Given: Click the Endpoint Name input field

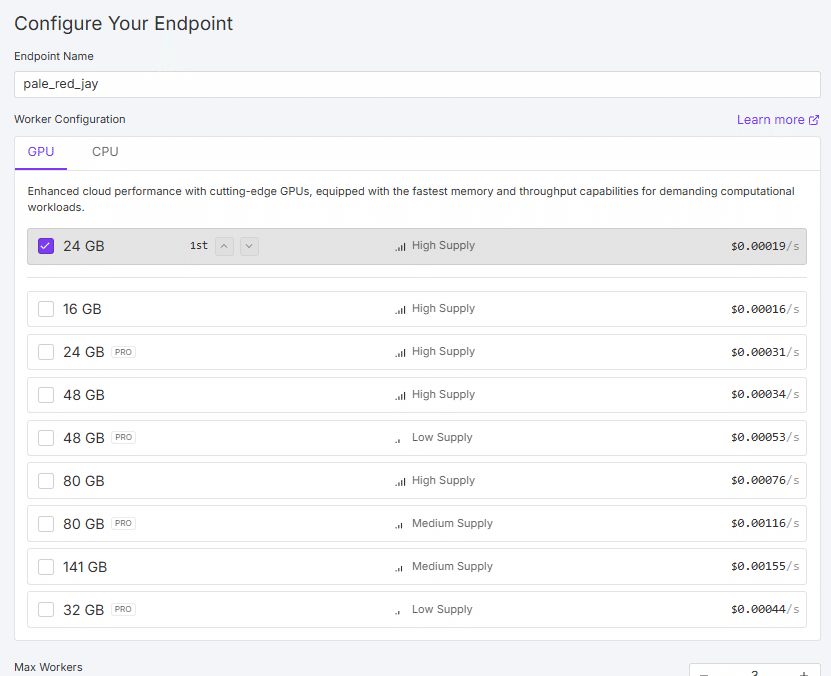Looking at the screenshot, I should (x=416, y=84).
